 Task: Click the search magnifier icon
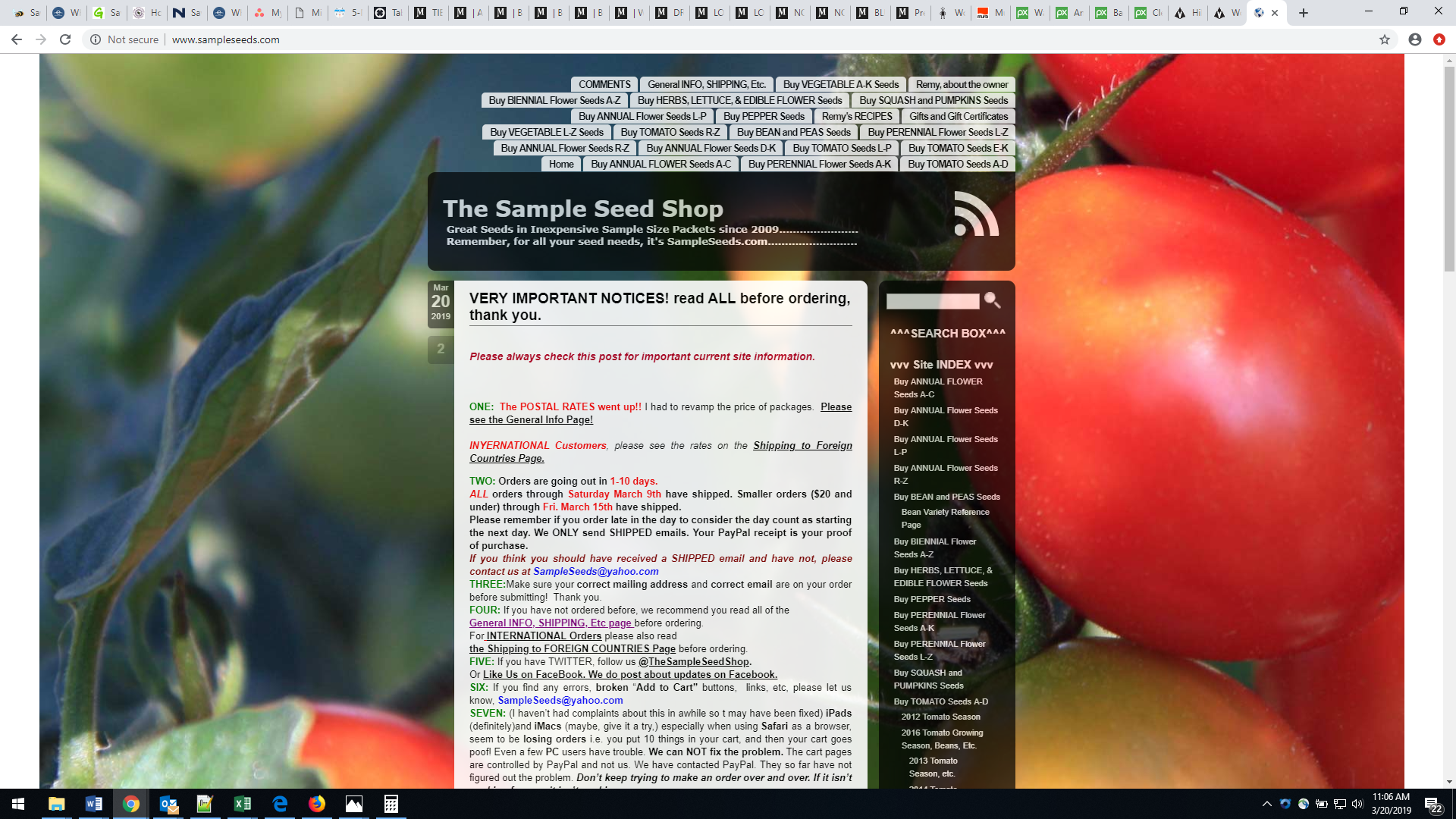[992, 300]
